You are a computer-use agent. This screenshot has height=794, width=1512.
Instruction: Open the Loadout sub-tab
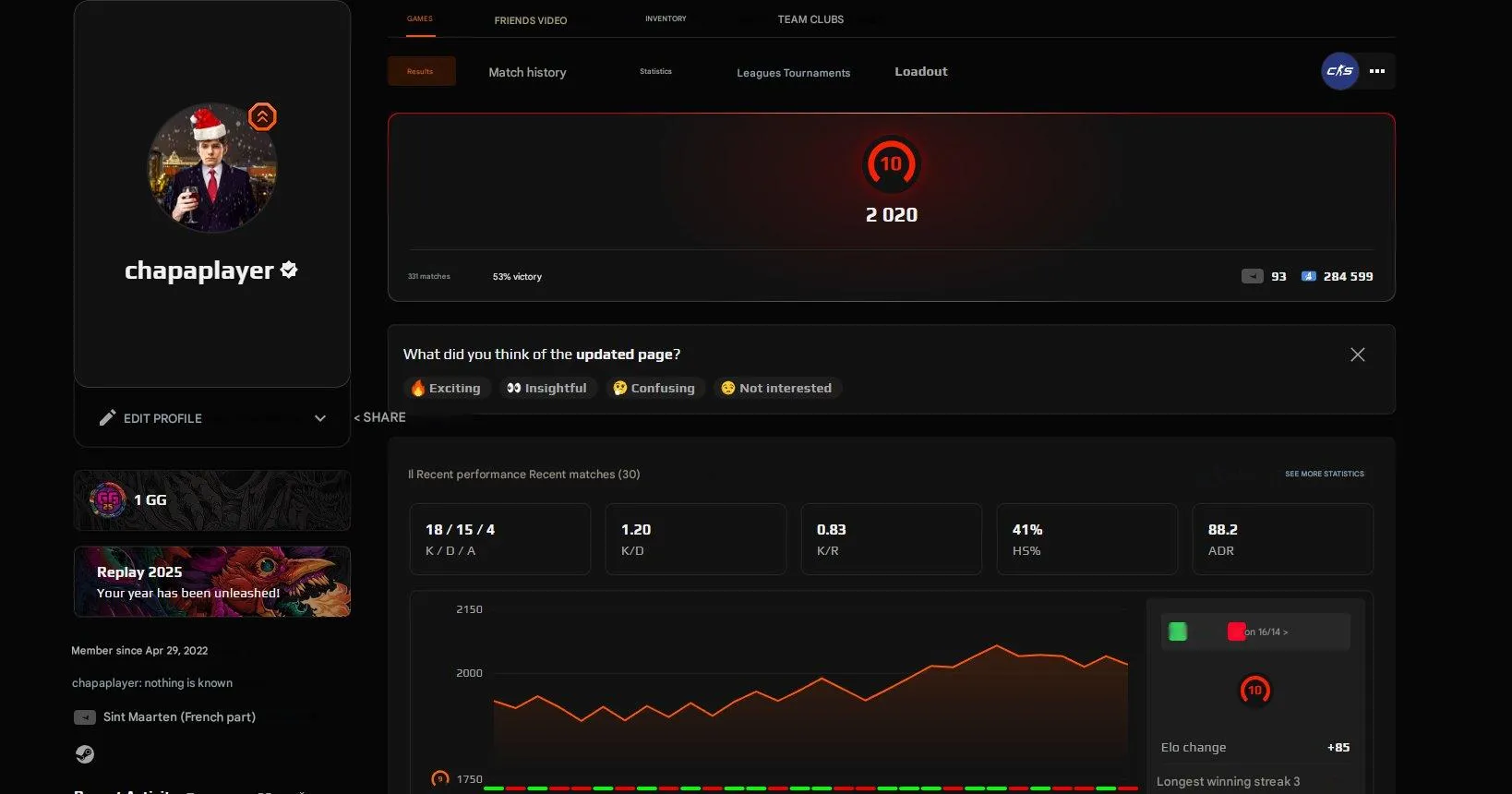point(921,71)
